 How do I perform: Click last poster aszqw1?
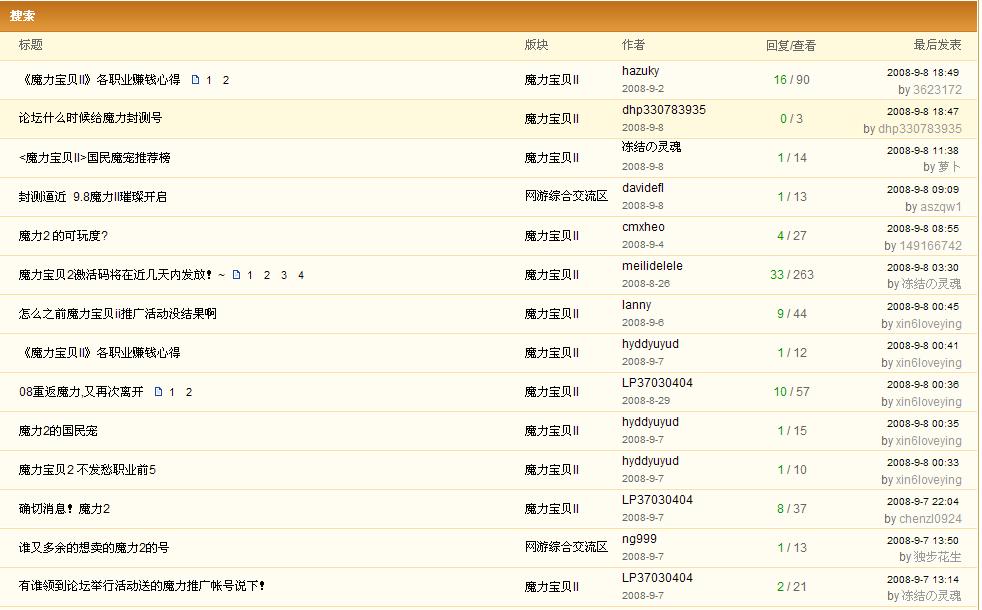point(940,207)
